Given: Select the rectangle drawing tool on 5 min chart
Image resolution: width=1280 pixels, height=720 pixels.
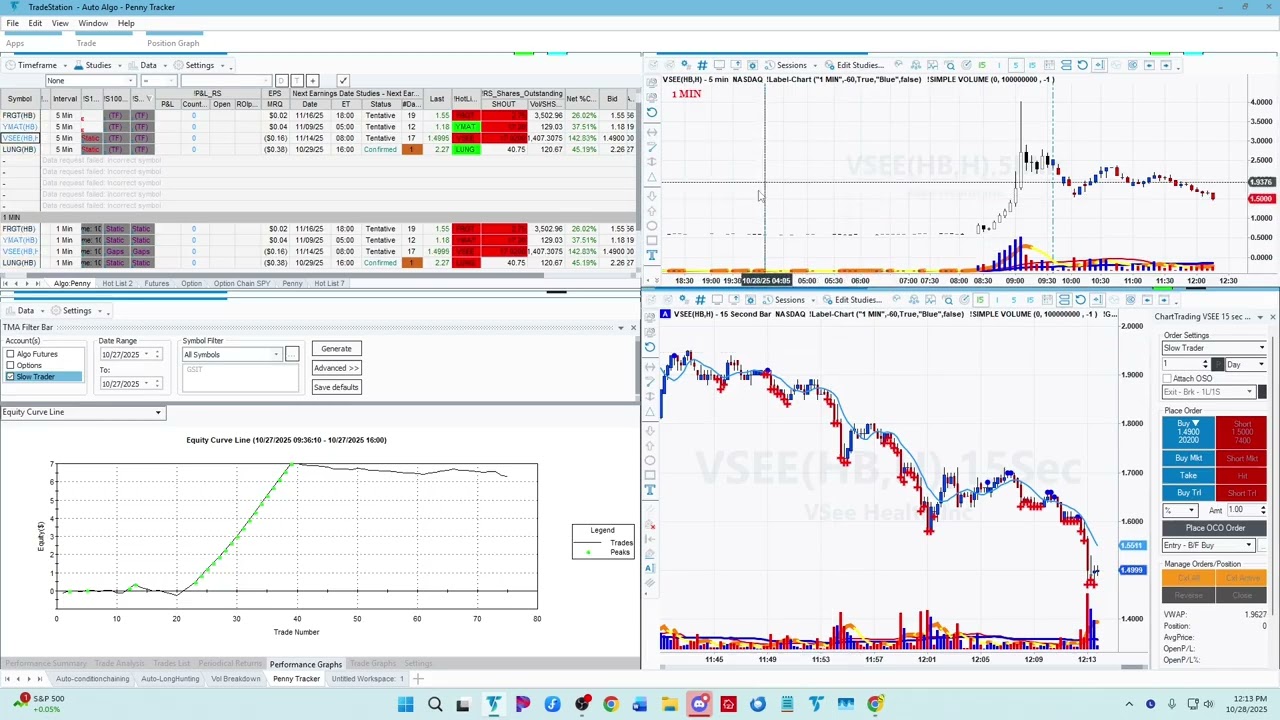Looking at the screenshot, I should point(652,240).
